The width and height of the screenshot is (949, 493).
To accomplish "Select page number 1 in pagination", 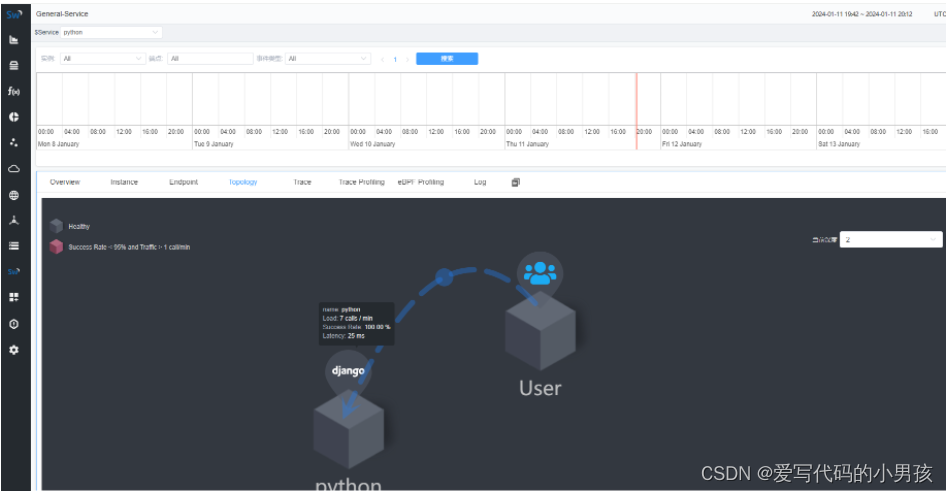I will click(x=395, y=59).
